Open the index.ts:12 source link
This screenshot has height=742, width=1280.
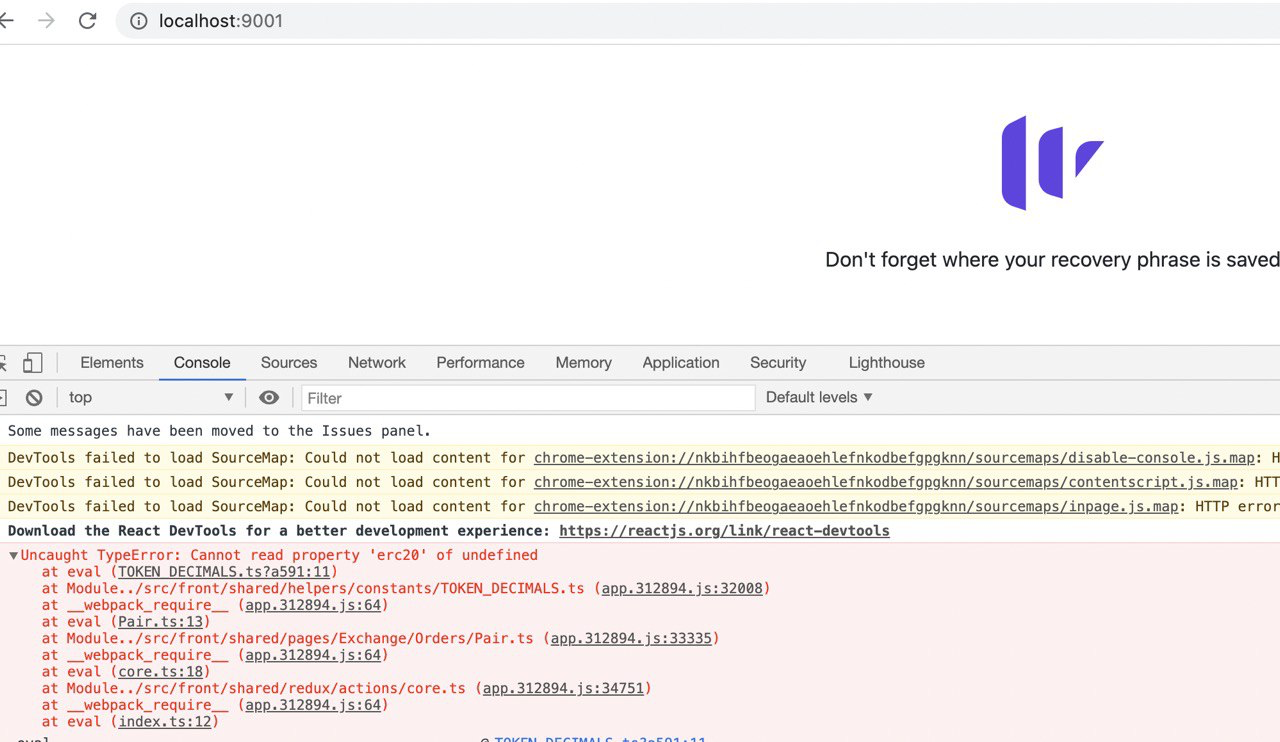(165, 722)
